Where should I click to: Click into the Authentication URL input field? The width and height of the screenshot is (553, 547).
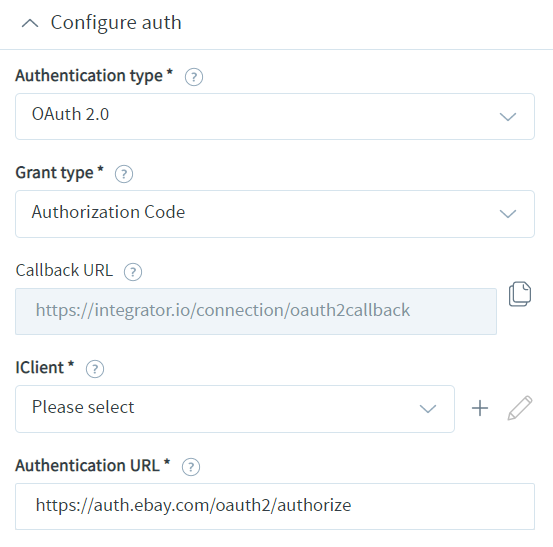275,506
